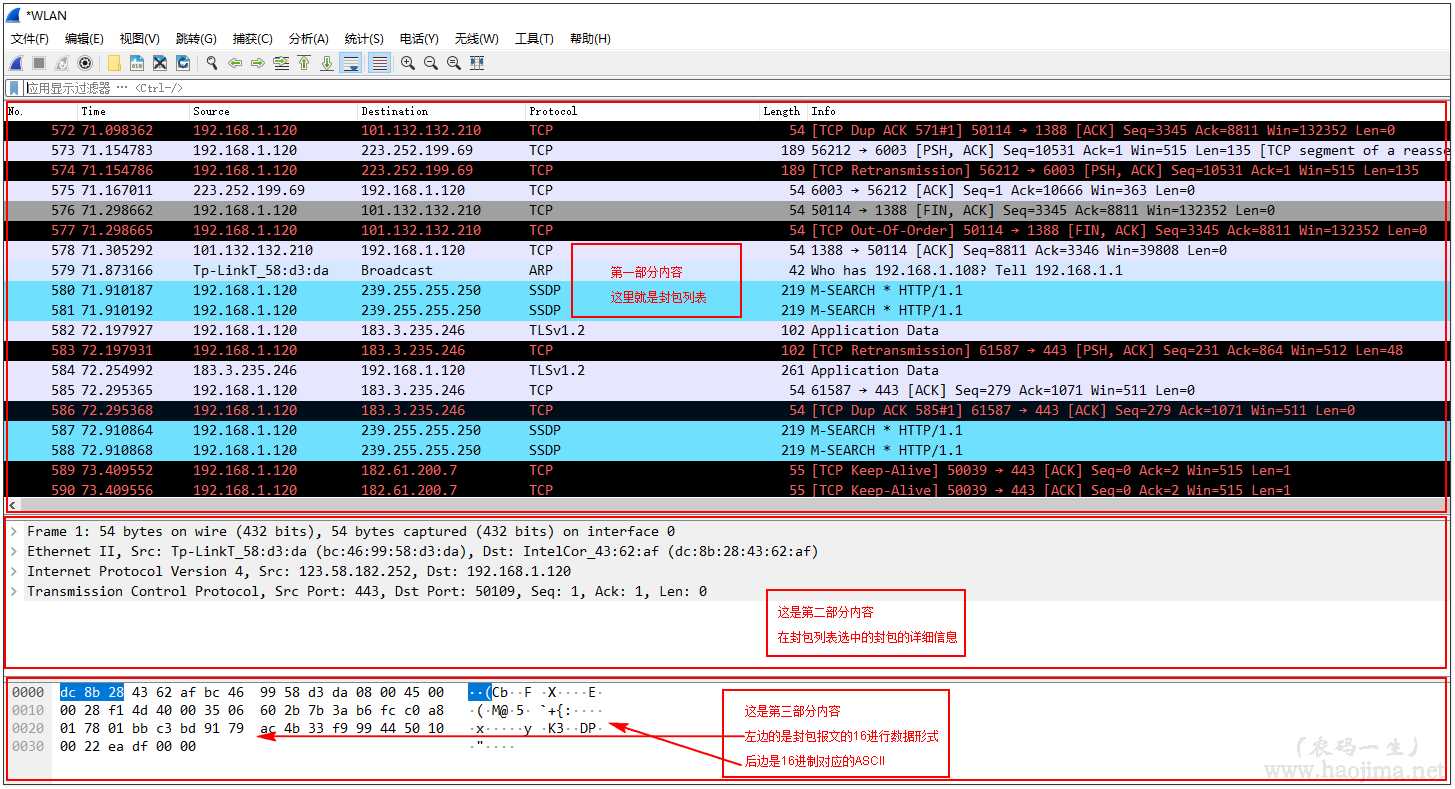Focus the display filter input field
This screenshot has height=789, width=1455.
click(737, 88)
